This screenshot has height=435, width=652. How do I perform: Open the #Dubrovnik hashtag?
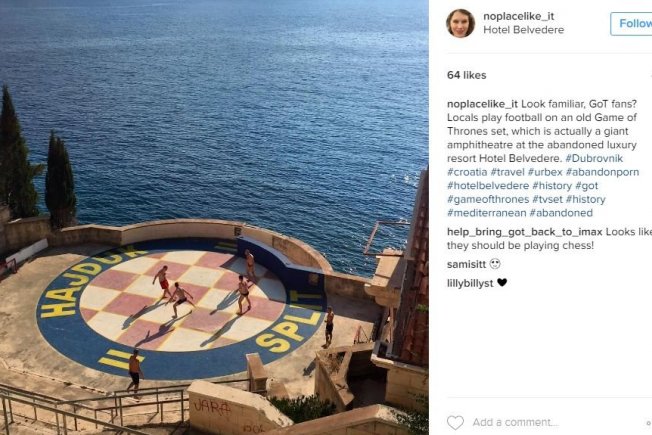point(594,158)
